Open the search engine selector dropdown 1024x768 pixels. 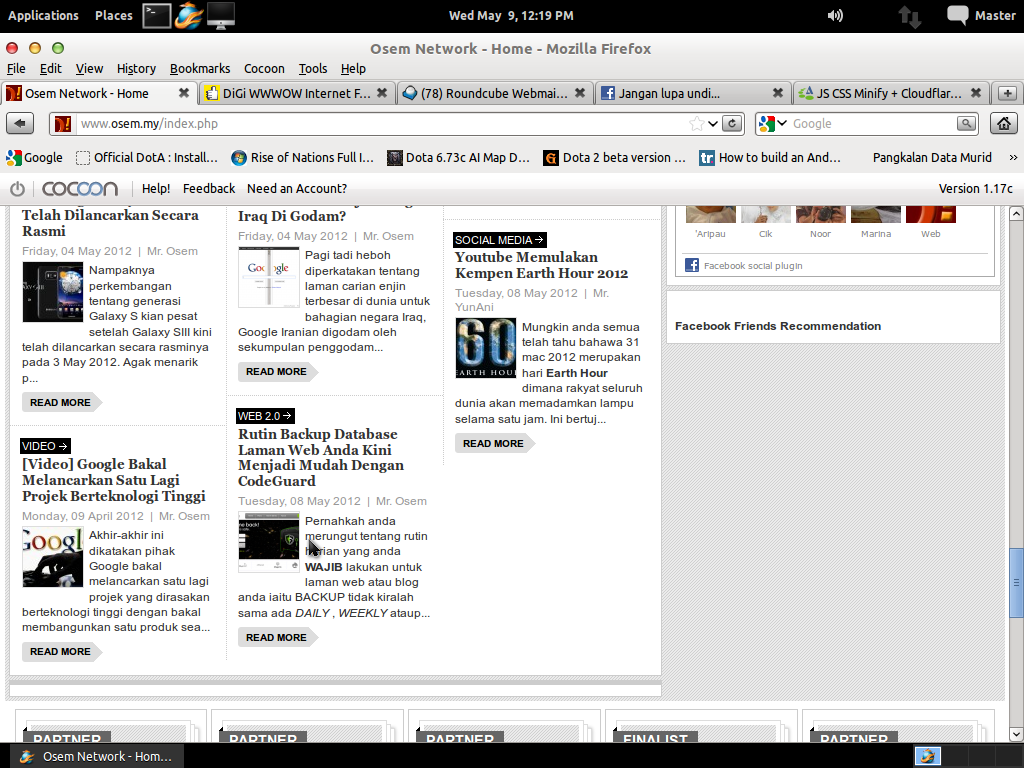pos(773,123)
